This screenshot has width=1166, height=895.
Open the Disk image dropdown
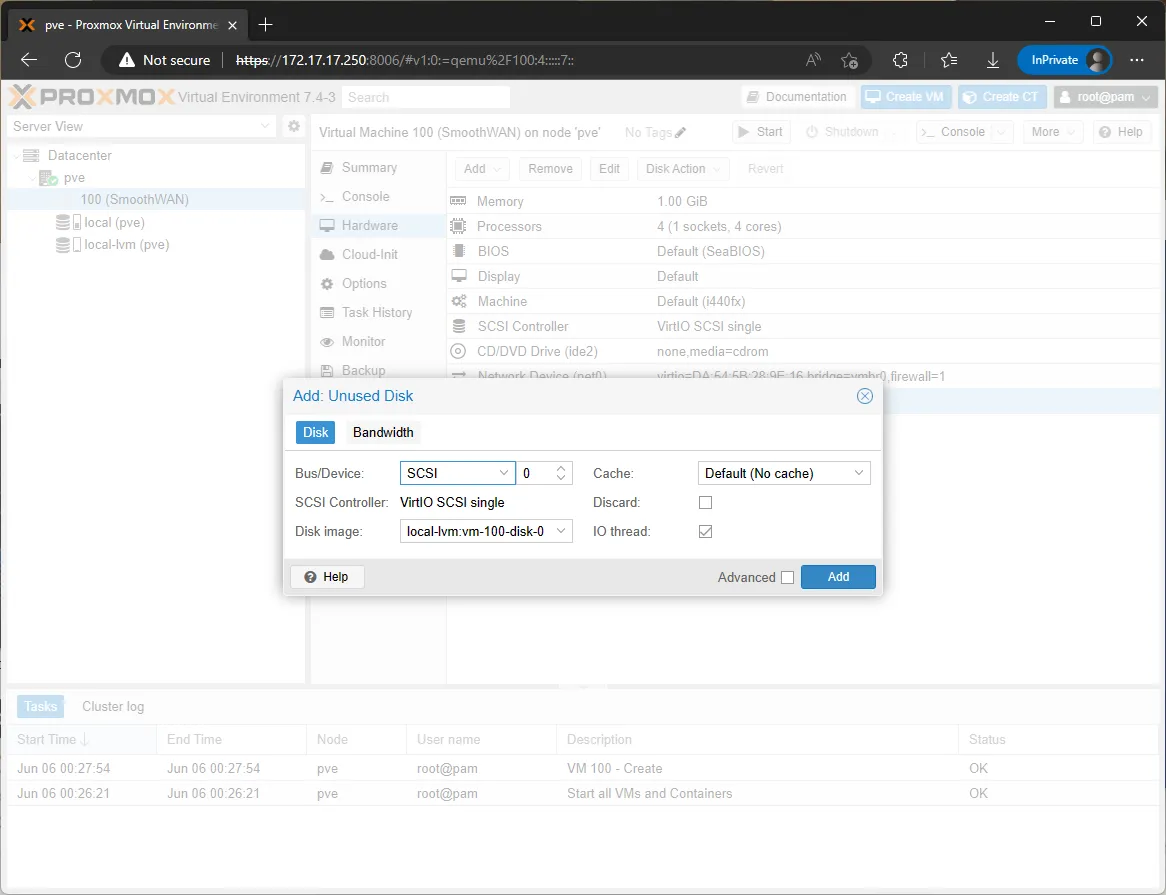coord(561,531)
